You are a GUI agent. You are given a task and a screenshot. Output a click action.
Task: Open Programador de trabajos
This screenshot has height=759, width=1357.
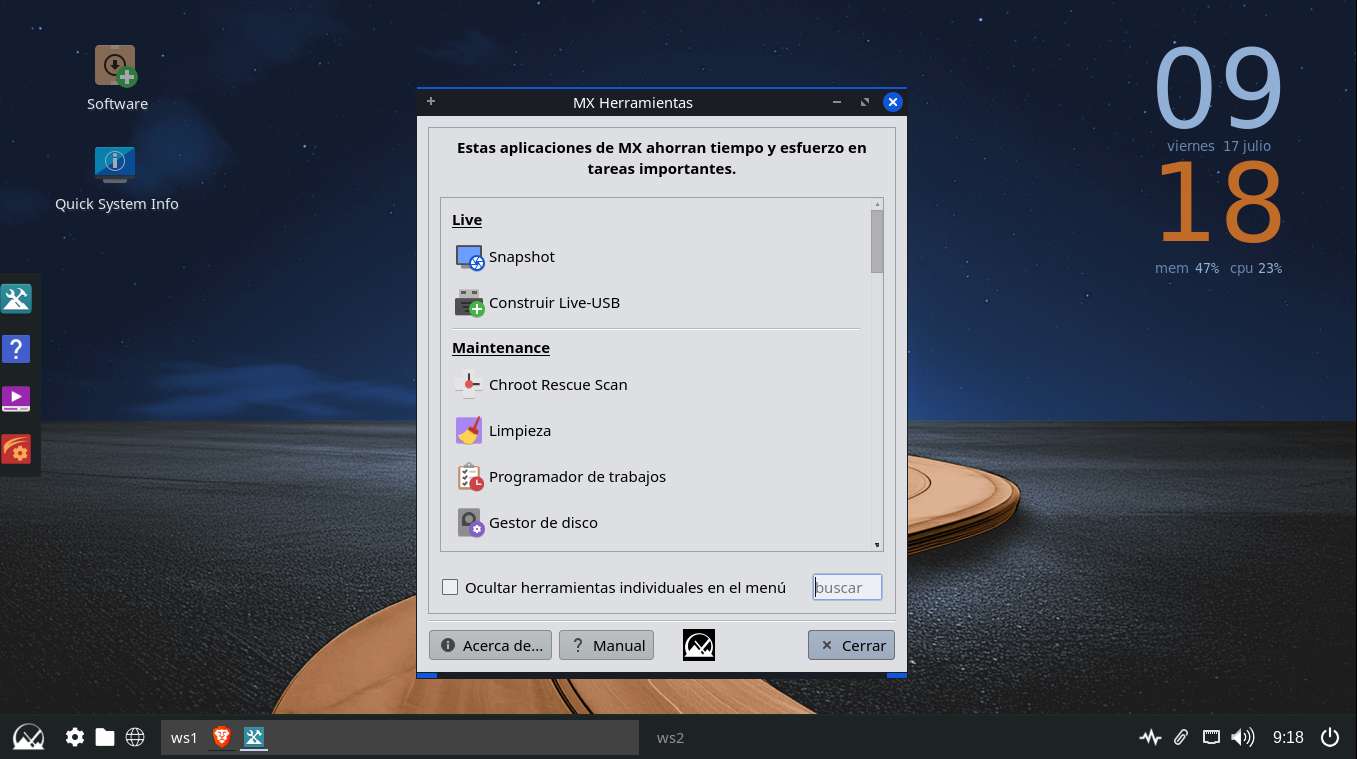560,477
